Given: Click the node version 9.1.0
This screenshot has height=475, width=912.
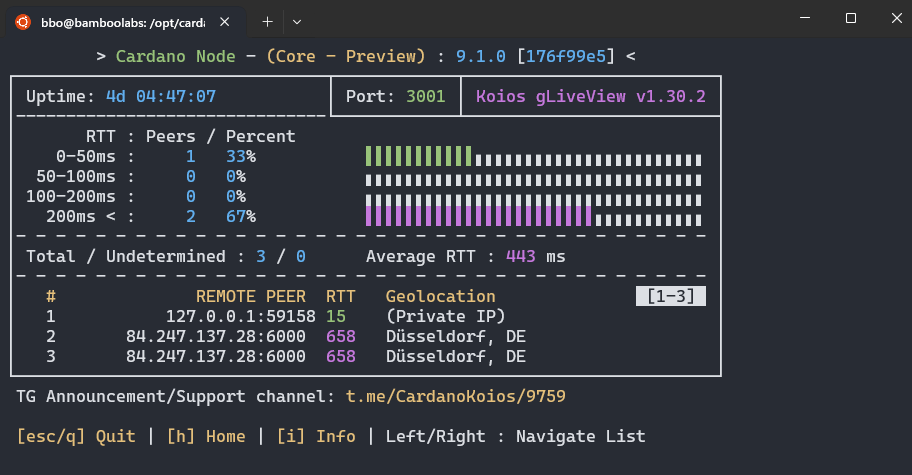Looking at the screenshot, I should [x=480, y=56].
